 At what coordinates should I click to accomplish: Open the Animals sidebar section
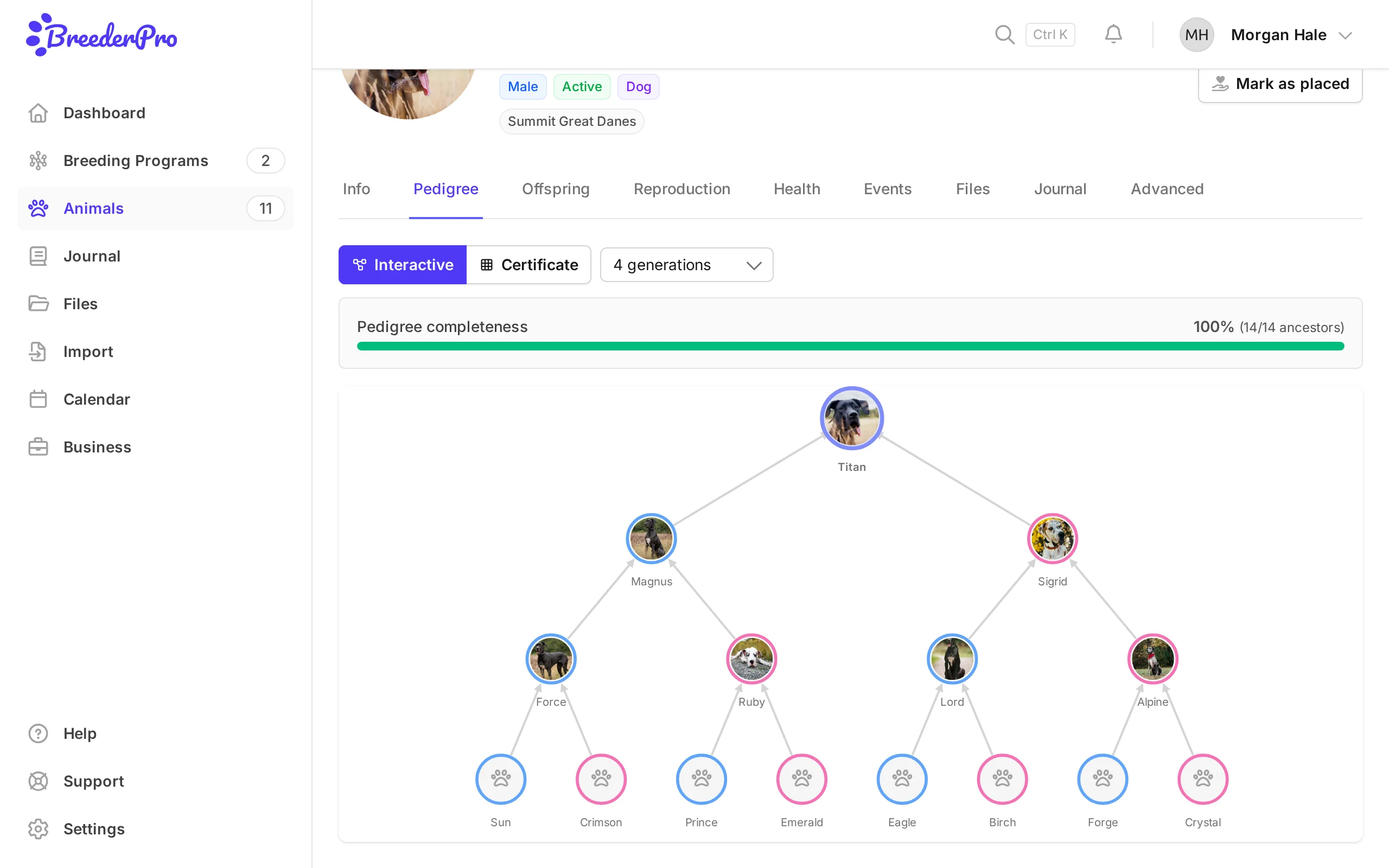pyautogui.click(x=156, y=208)
